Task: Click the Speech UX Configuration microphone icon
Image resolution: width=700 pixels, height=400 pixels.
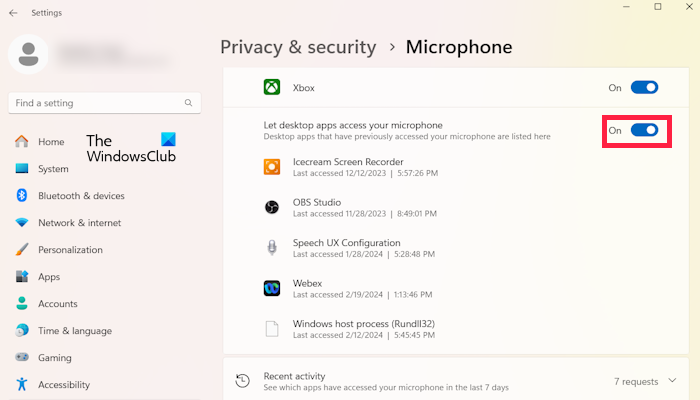Action: point(271,248)
